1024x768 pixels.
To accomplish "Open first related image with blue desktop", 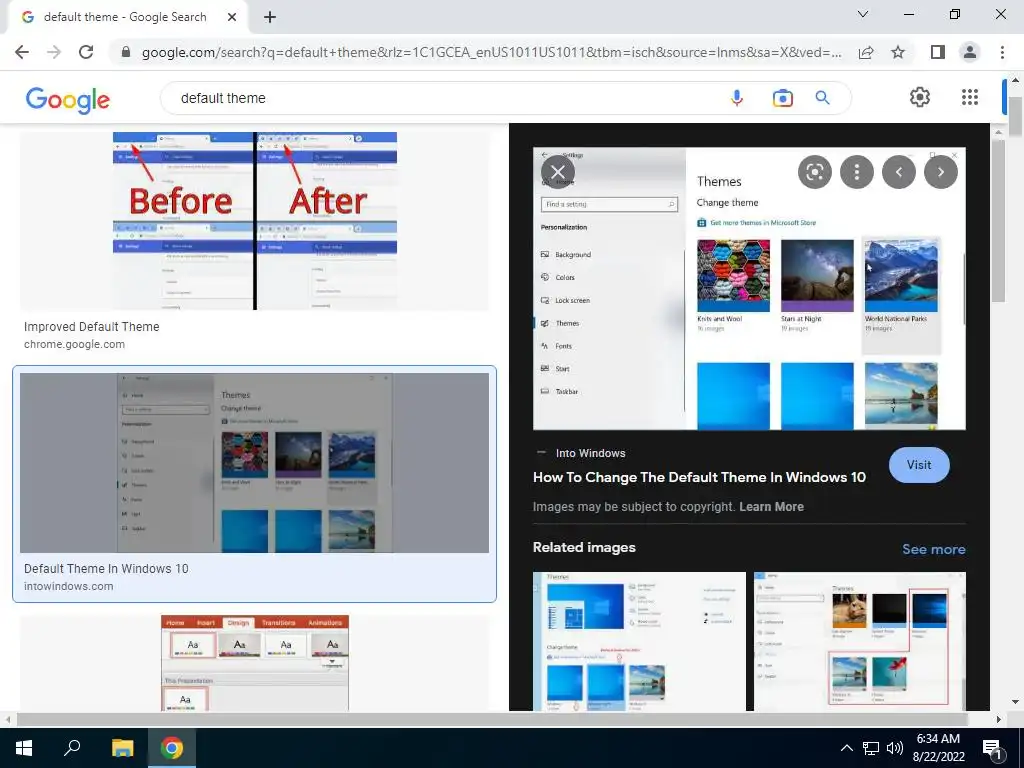I will (639, 641).
